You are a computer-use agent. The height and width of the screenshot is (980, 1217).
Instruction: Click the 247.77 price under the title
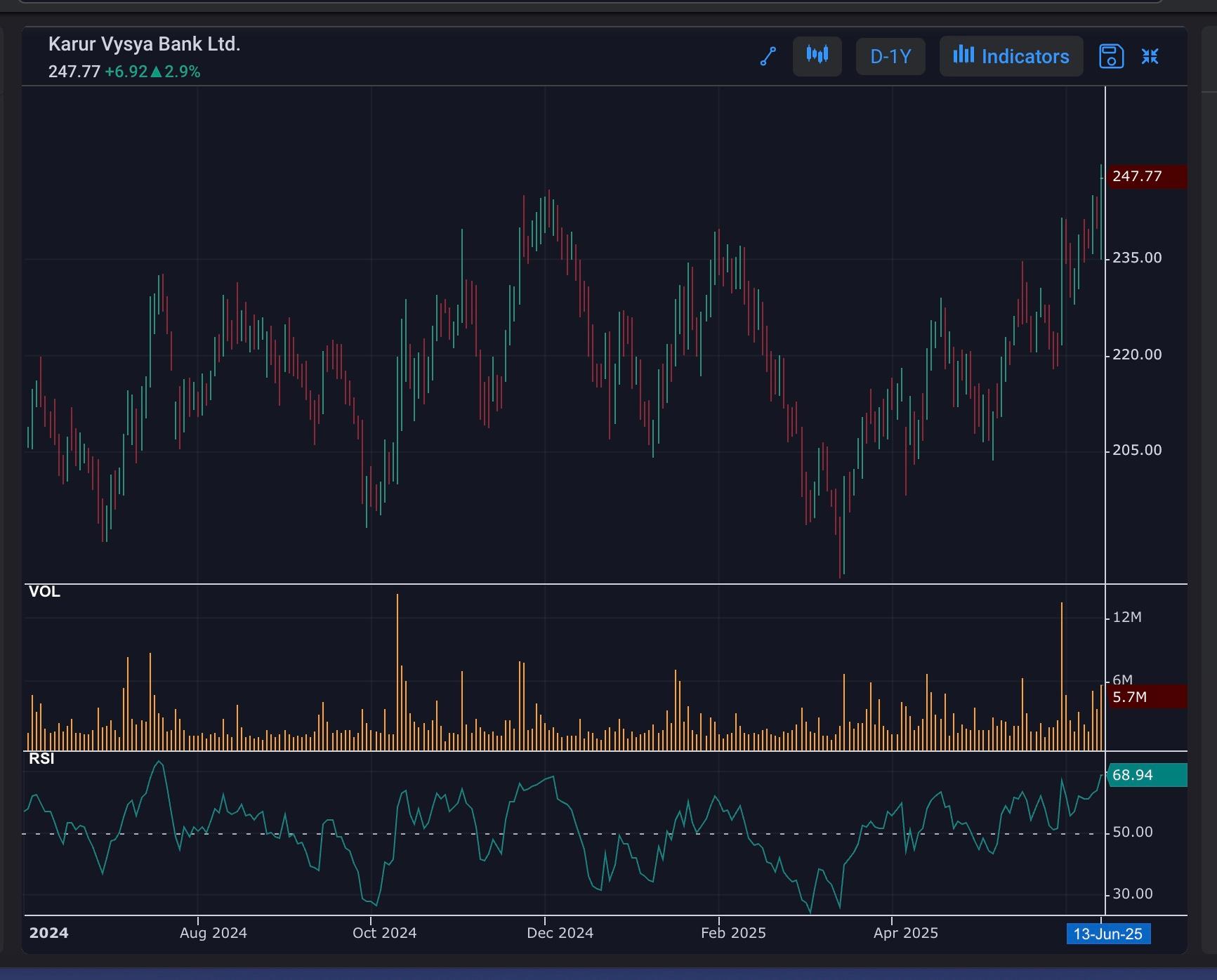74,72
